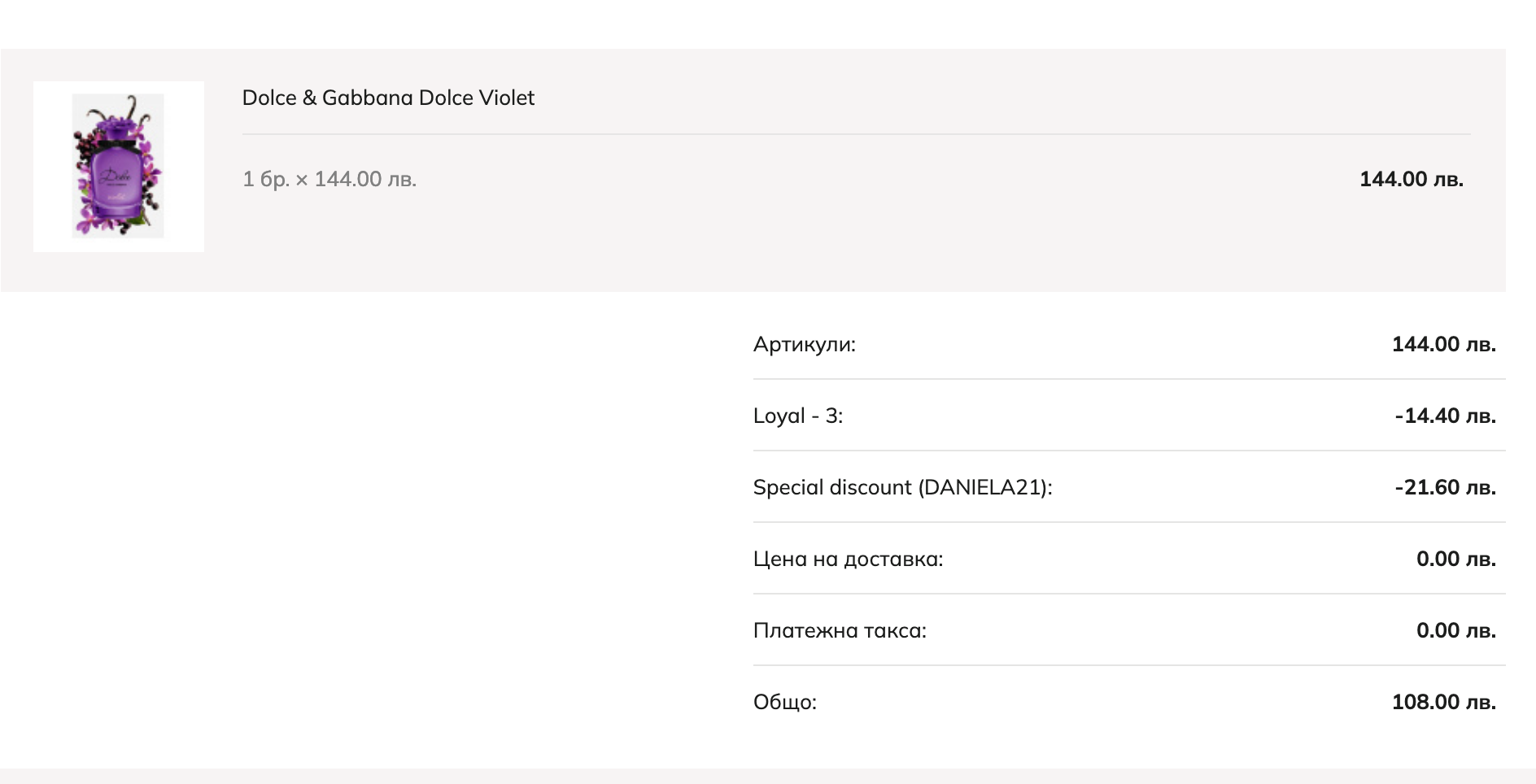This screenshot has height=784, width=1536.
Task: Click the gray footer strip at bottom
Action: [768, 777]
